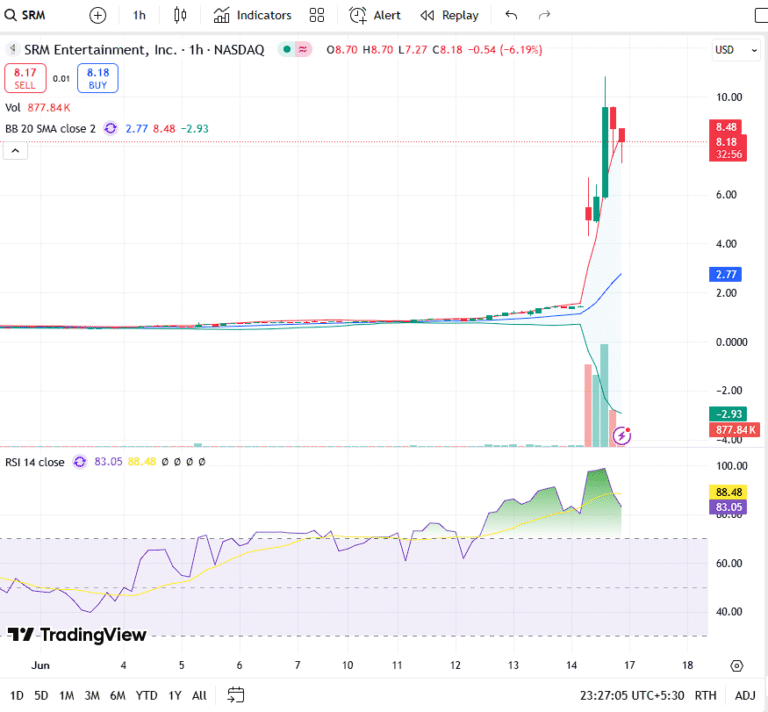Open go-to-date calendar icon

coord(236,695)
